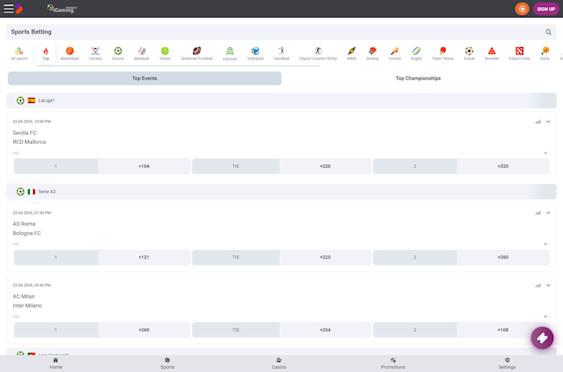The image size is (563, 372).
Task: View statistics for AC Milan match
Action: tap(538, 286)
